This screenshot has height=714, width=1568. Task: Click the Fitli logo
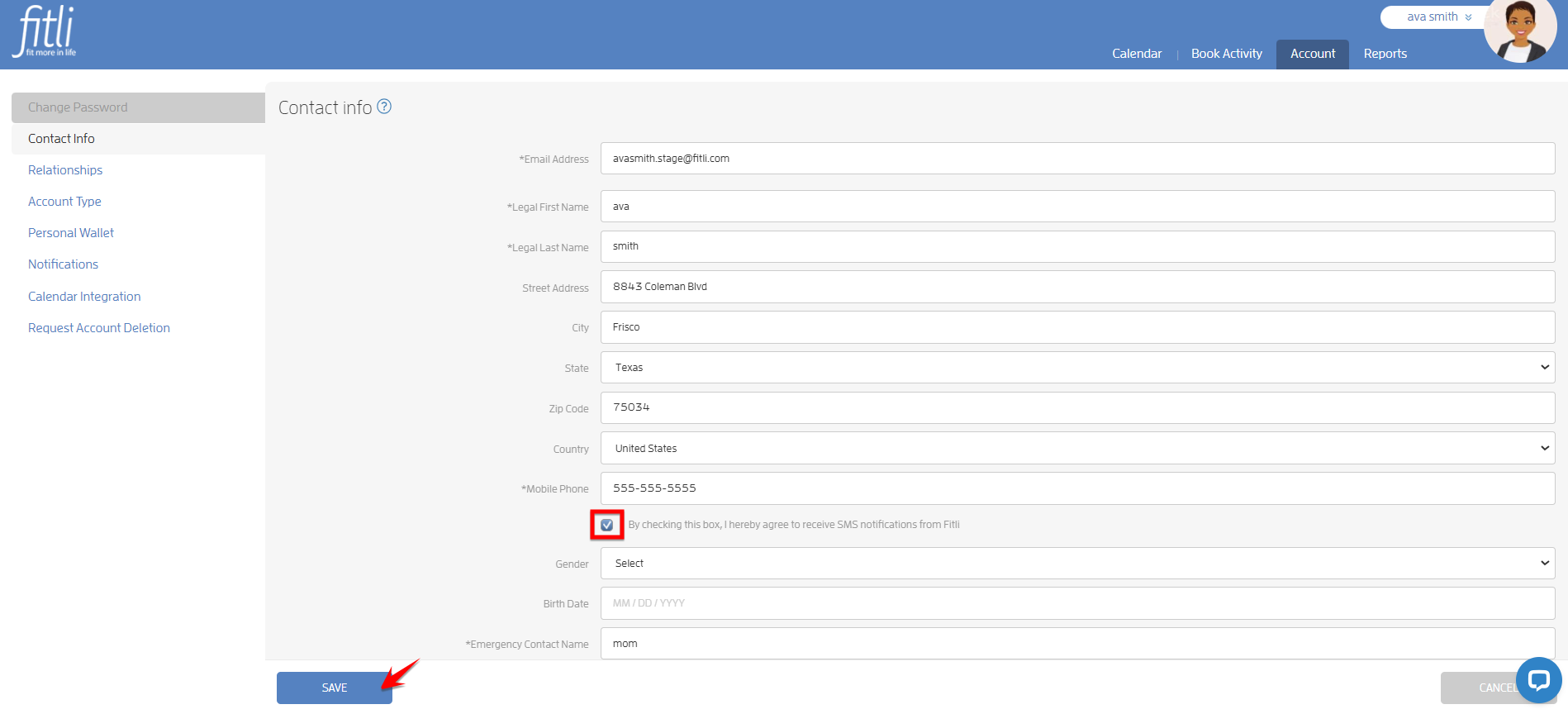[45, 31]
